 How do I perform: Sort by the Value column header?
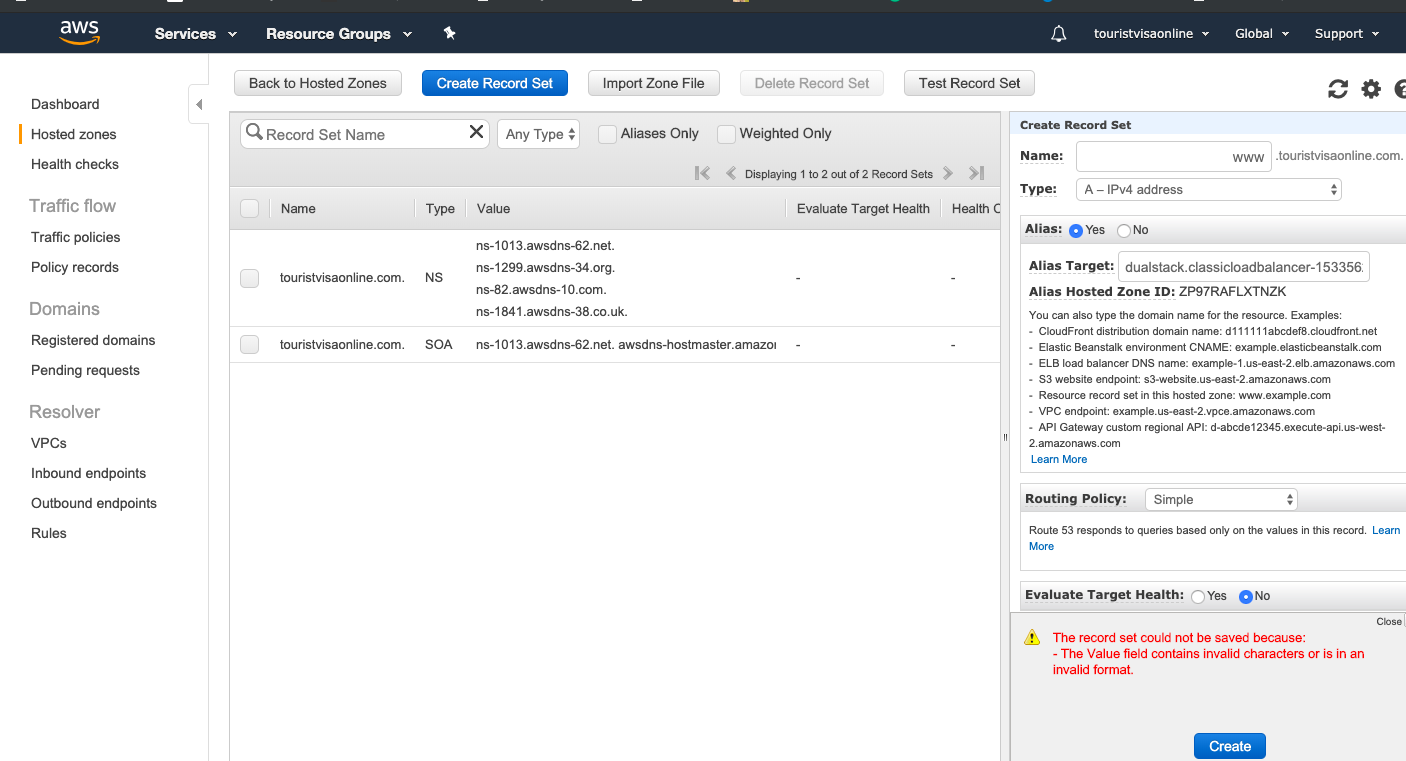tap(493, 209)
